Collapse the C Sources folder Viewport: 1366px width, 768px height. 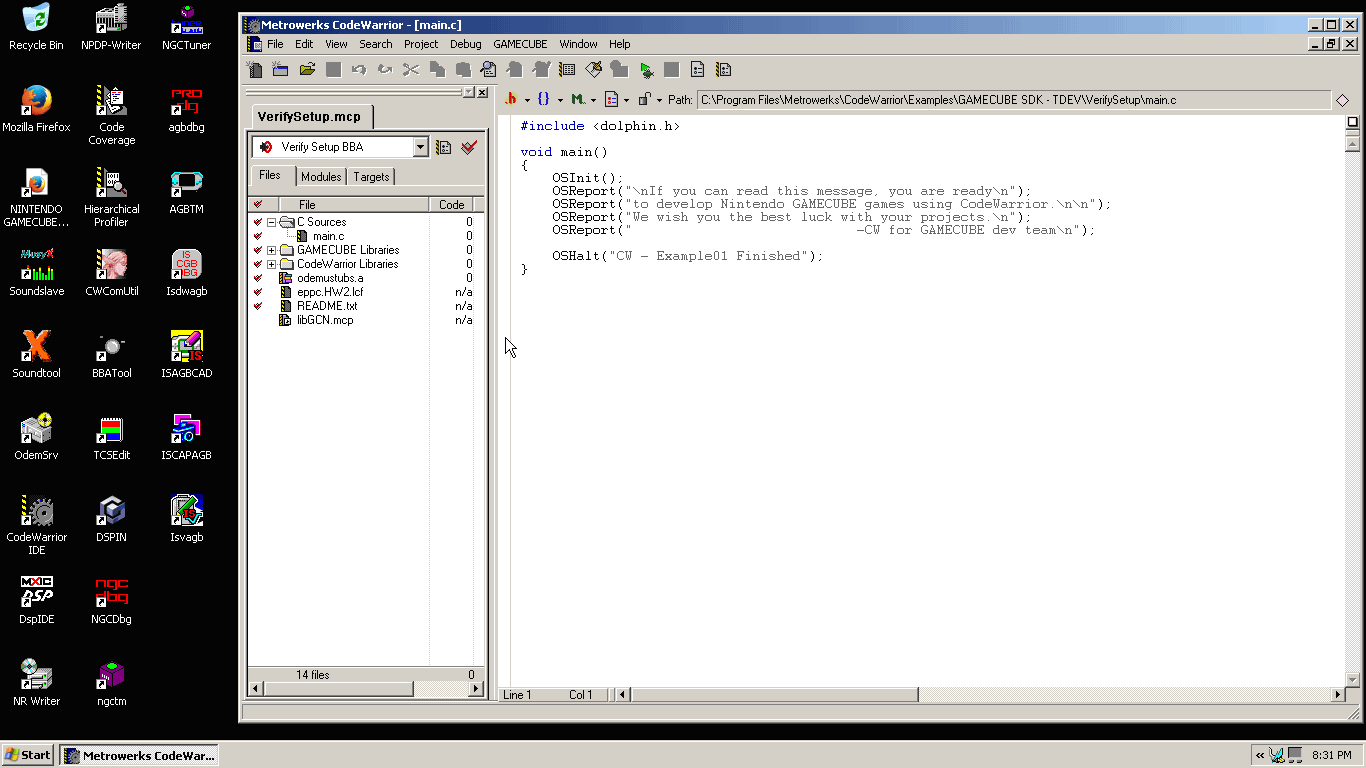(271, 222)
